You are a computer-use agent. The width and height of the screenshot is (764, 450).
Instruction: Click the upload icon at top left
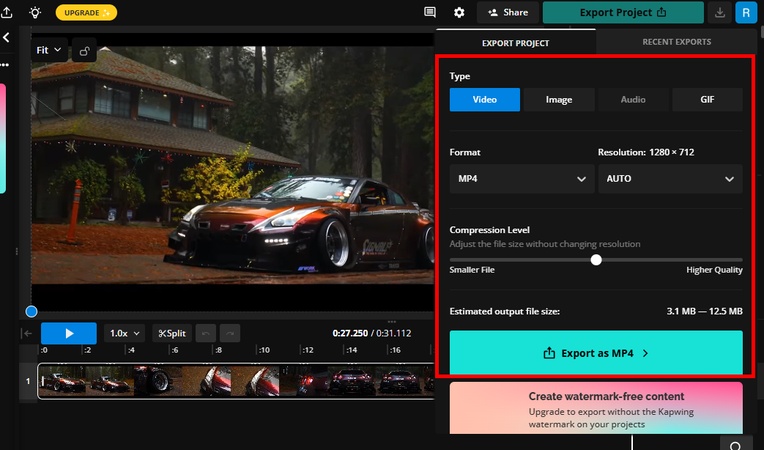coord(6,12)
